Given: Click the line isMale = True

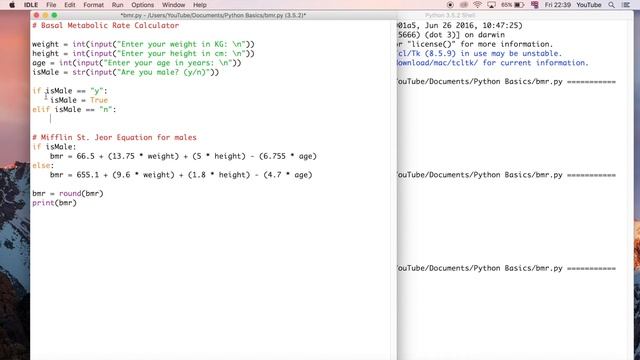Looking at the screenshot, I should point(79,100).
